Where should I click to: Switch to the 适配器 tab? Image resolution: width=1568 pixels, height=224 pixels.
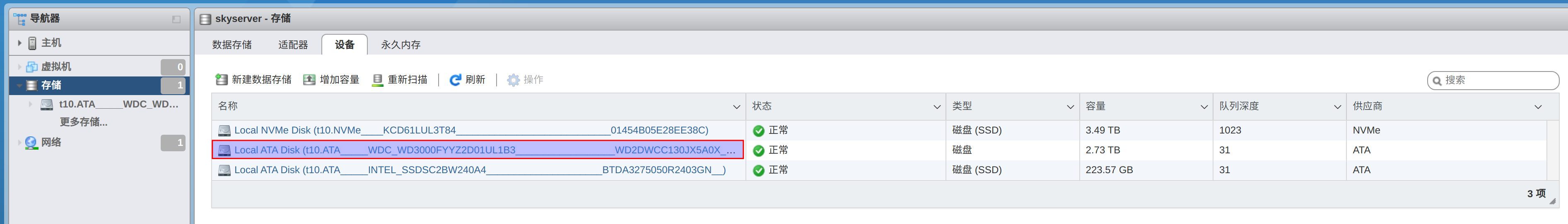pos(293,45)
